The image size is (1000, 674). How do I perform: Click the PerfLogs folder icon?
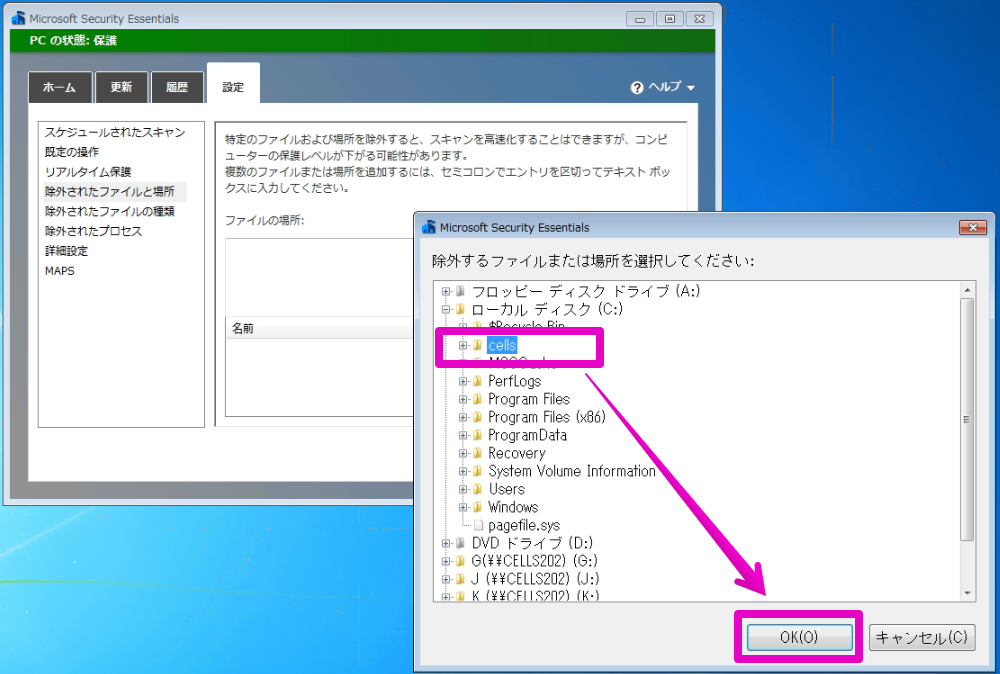(x=477, y=381)
